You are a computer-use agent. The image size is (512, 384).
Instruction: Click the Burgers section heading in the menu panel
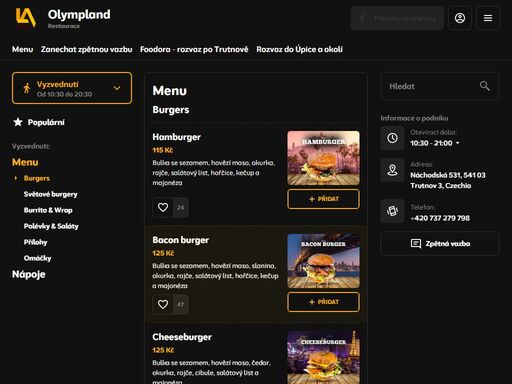coord(171,110)
